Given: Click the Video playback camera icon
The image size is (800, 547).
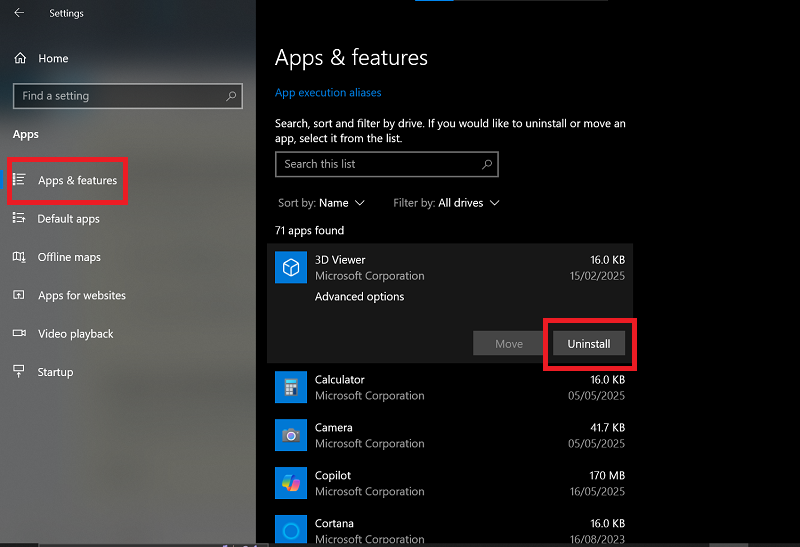Looking at the screenshot, I should 19,333.
